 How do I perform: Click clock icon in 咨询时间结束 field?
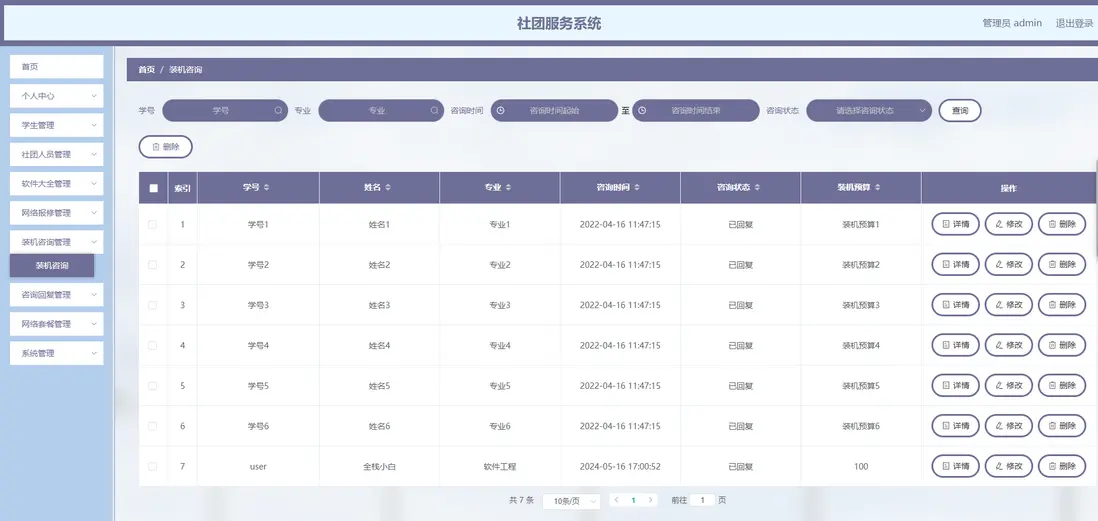click(x=642, y=111)
